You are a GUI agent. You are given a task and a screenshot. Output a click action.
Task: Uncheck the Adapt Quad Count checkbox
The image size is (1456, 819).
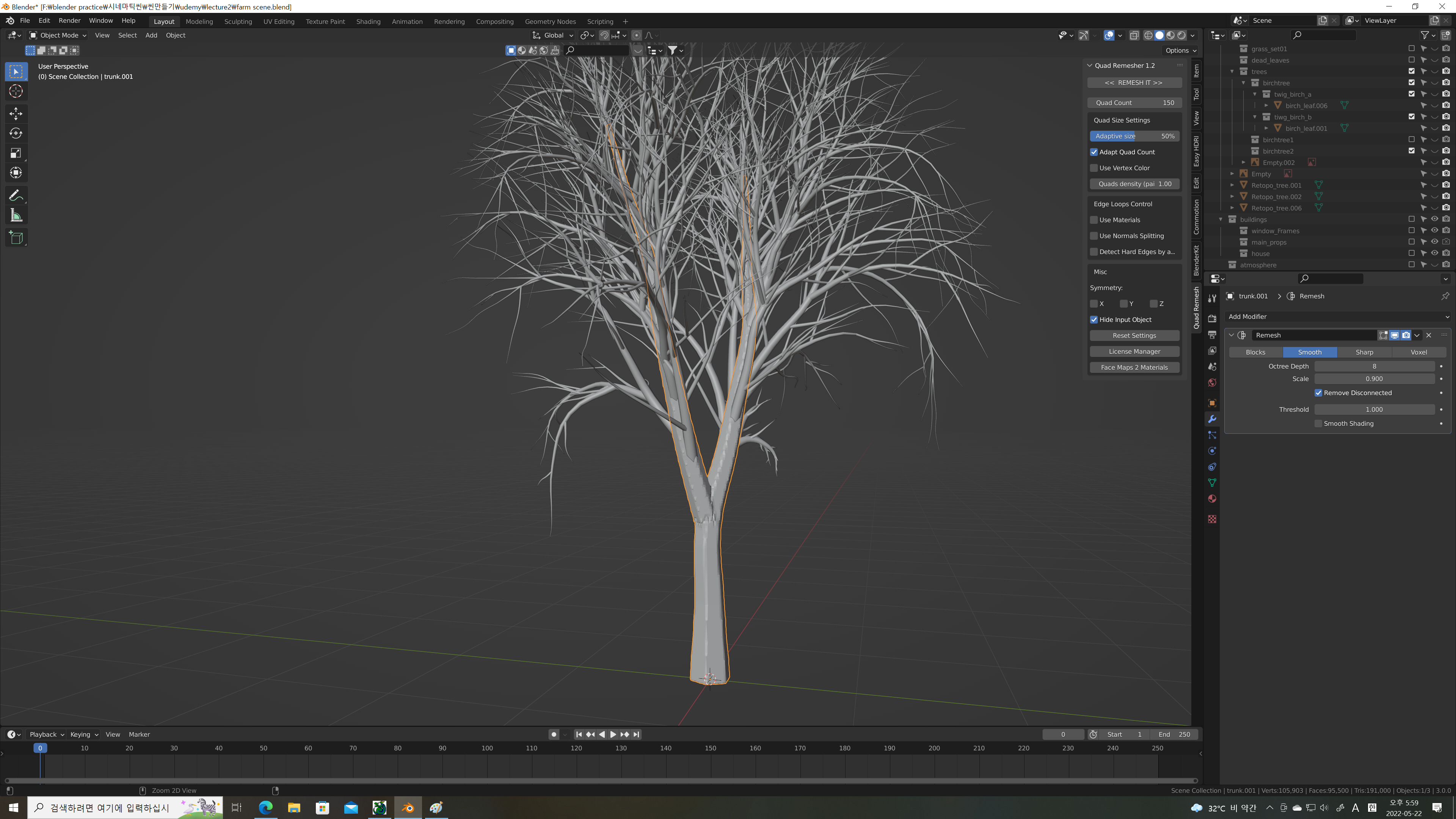point(1094,152)
